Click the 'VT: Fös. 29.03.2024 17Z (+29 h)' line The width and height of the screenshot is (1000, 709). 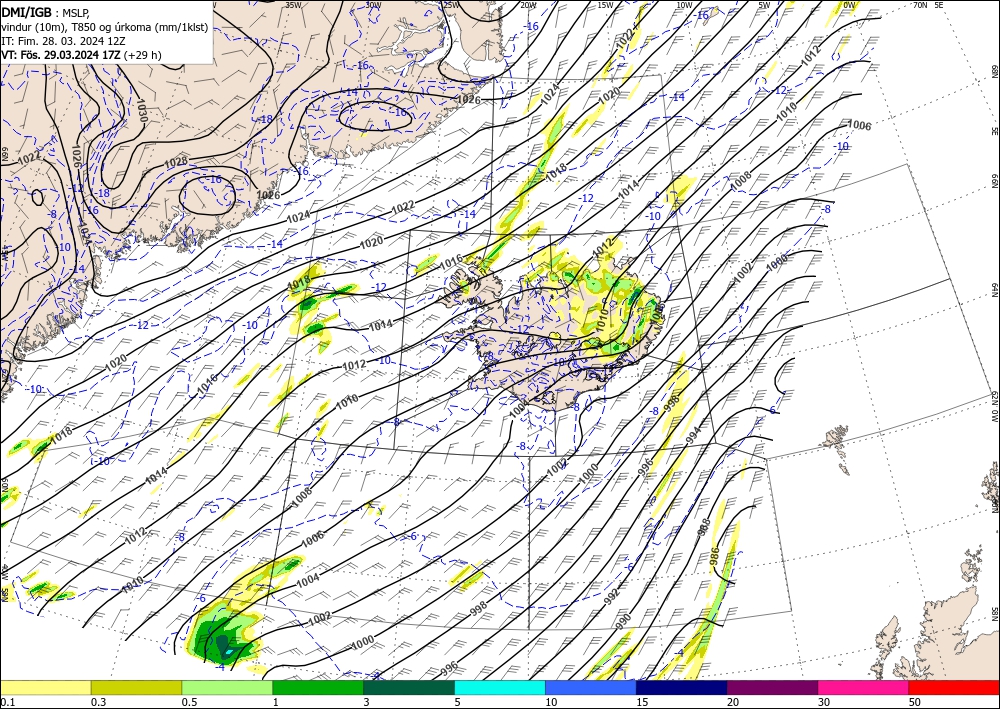pos(81,55)
